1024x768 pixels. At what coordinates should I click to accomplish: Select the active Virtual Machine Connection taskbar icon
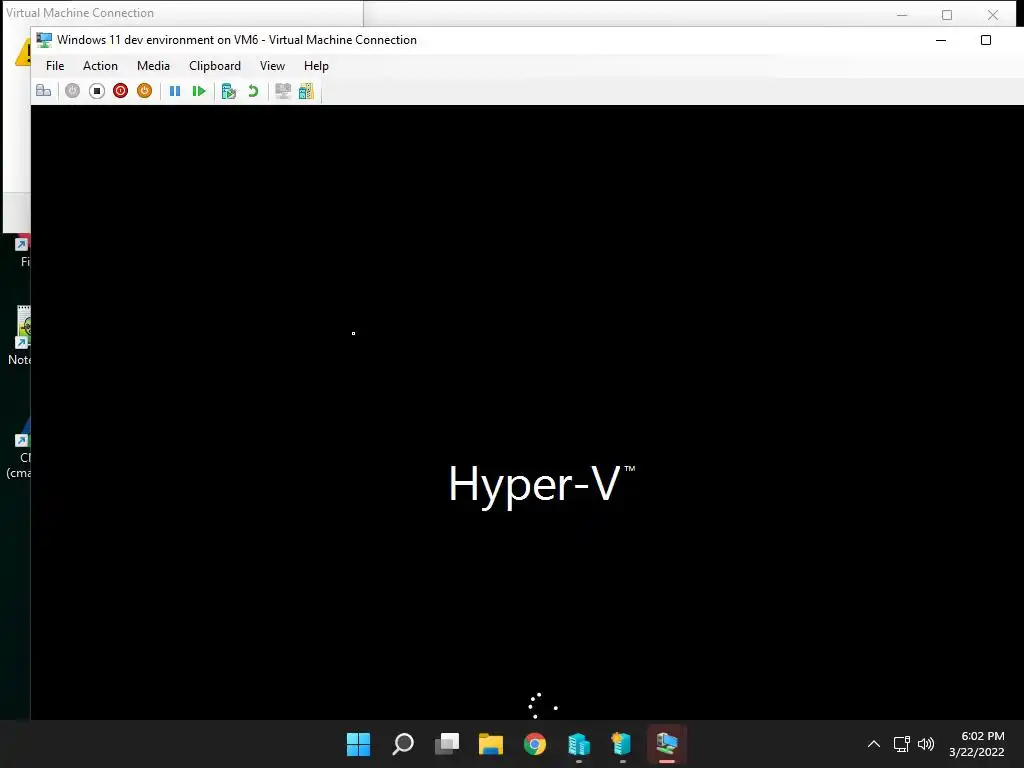coord(667,744)
